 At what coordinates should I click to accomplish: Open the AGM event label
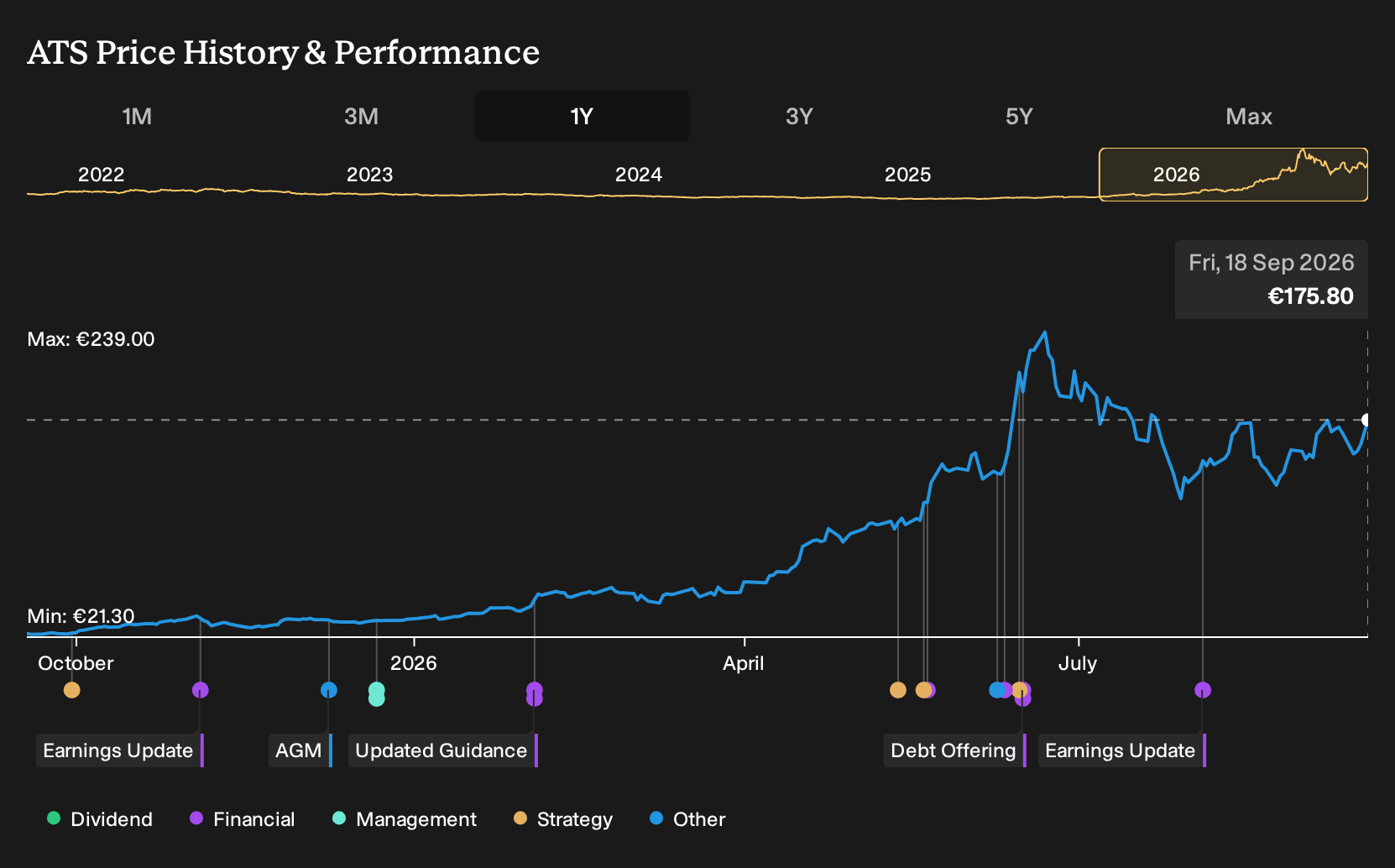300,750
